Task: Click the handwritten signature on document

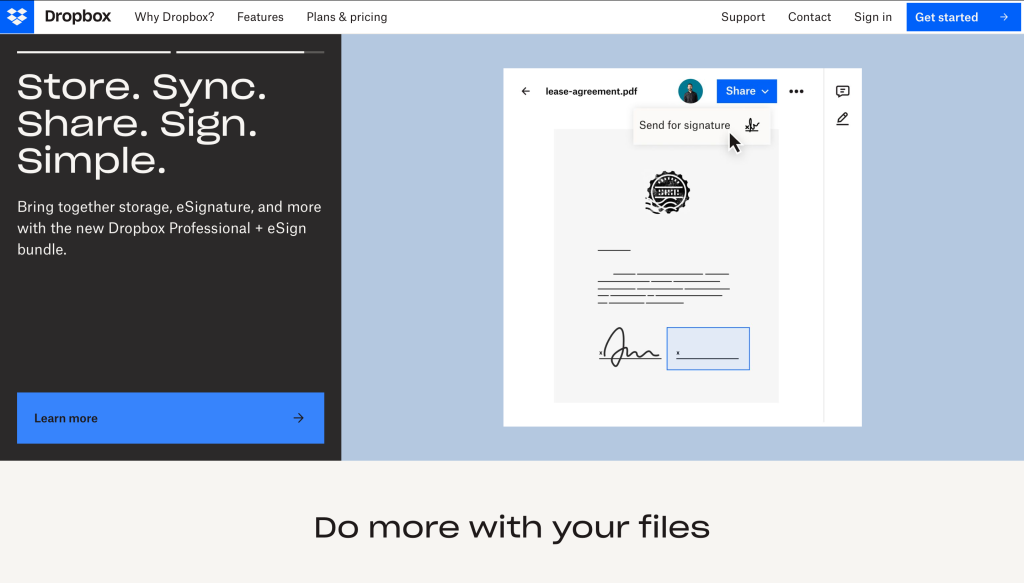Action: (x=630, y=347)
